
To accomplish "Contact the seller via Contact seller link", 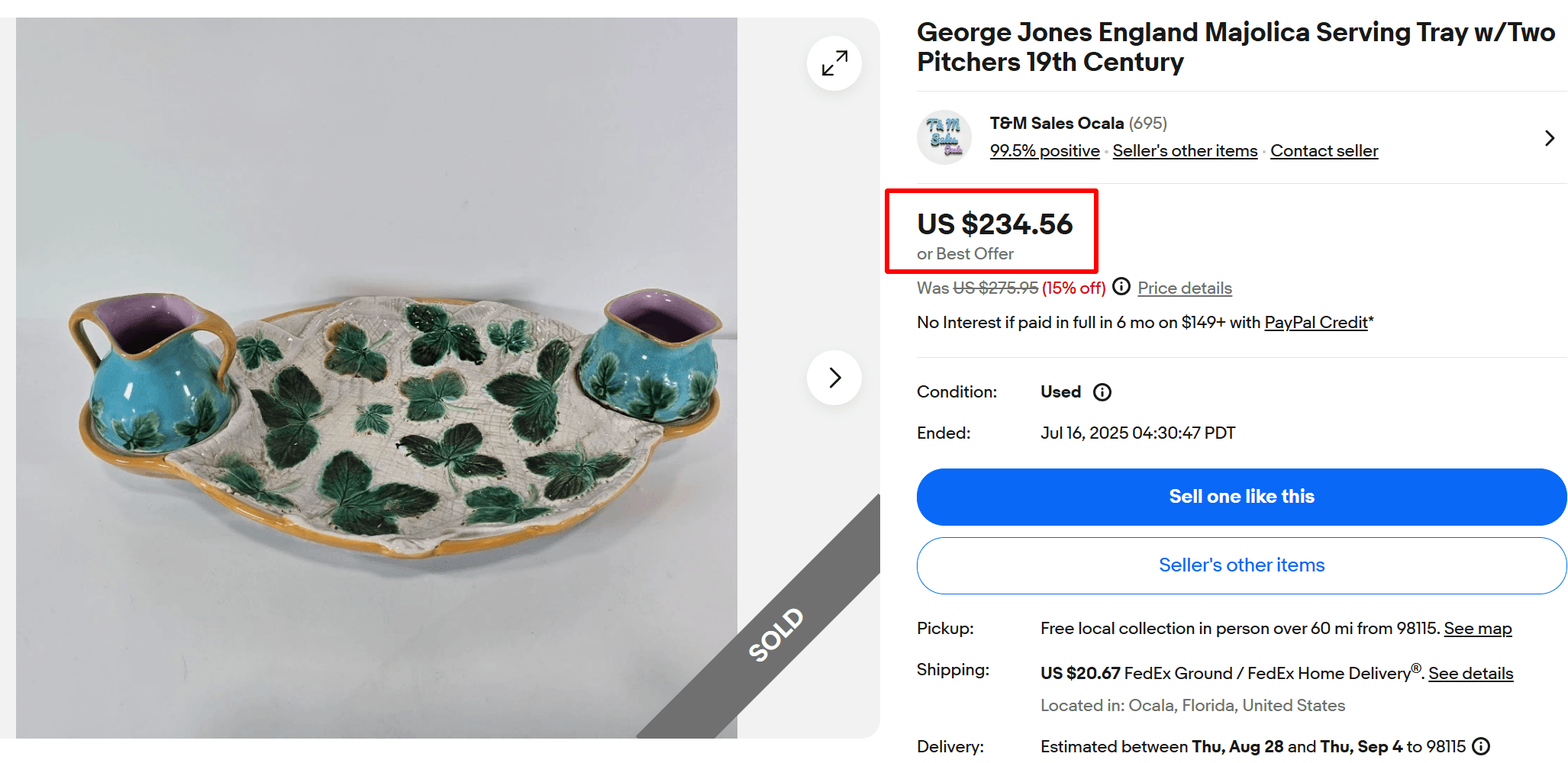I will click(1324, 150).
